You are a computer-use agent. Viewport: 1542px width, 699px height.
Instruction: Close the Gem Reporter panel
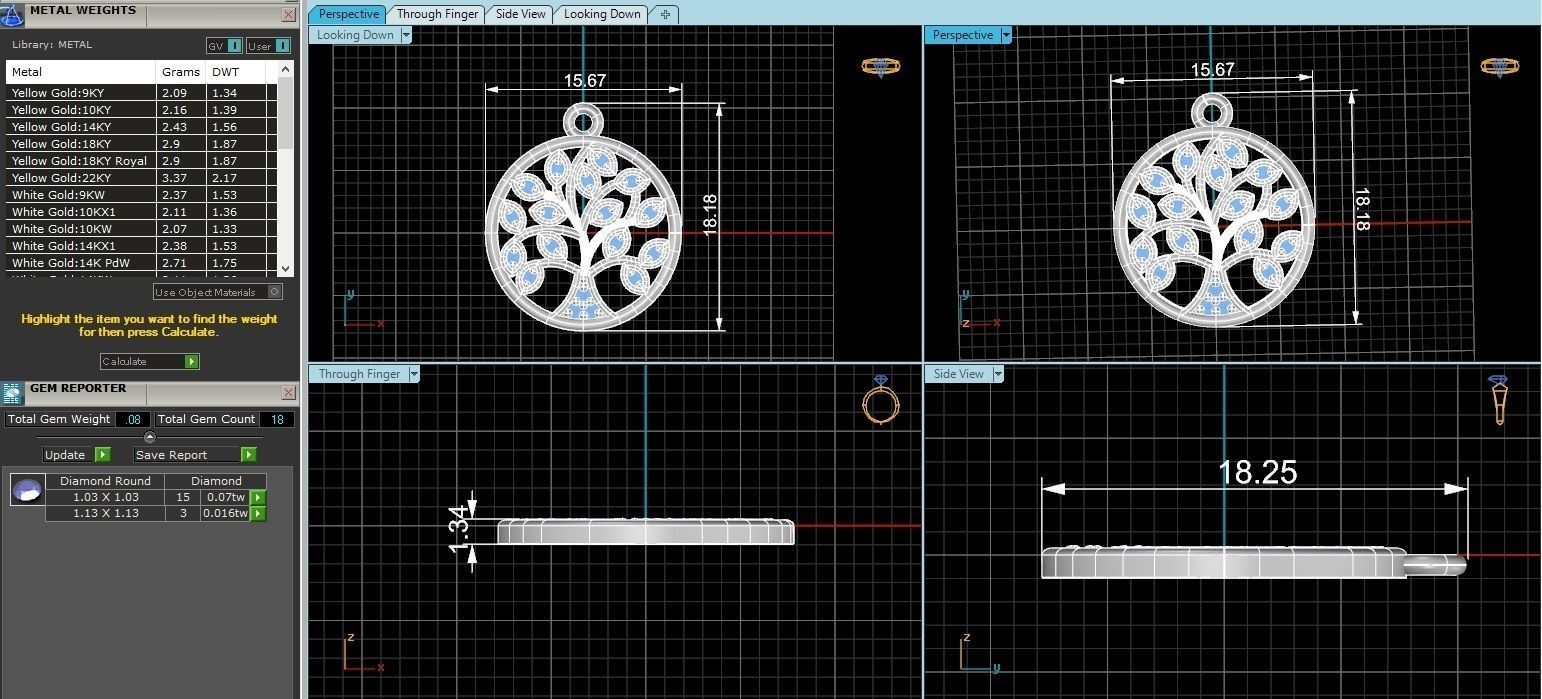tap(289, 392)
